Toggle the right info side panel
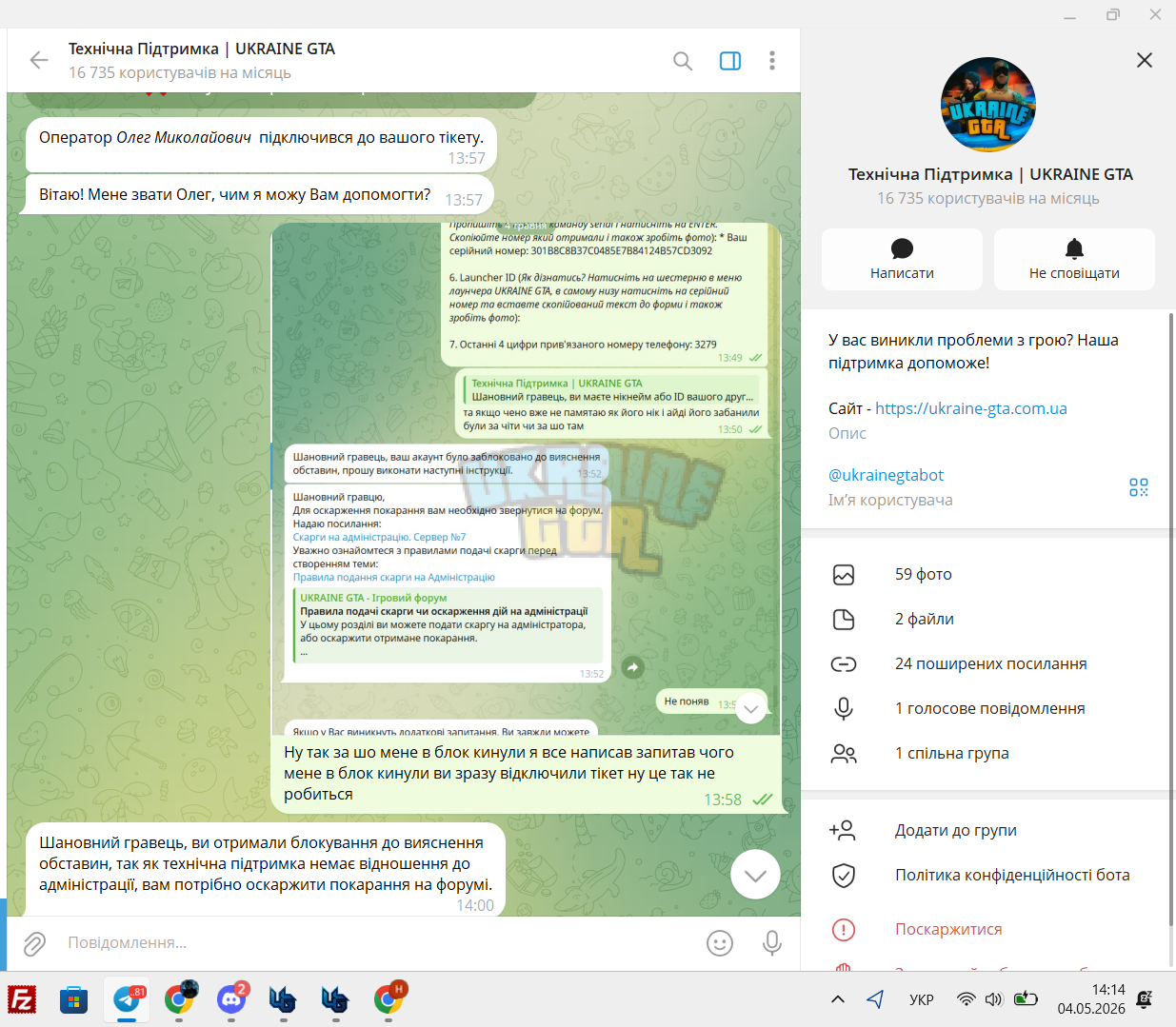This screenshot has width=1176, height=1027. tap(730, 61)
